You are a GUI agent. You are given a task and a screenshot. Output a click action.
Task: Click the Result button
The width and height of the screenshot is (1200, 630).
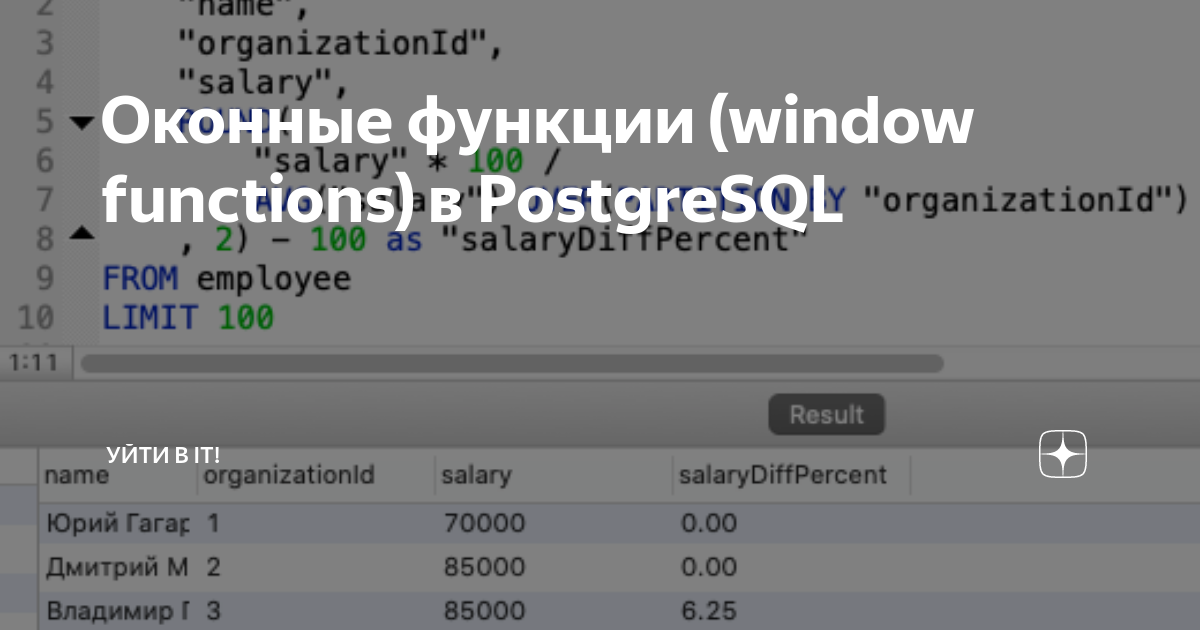coord(826,414)
